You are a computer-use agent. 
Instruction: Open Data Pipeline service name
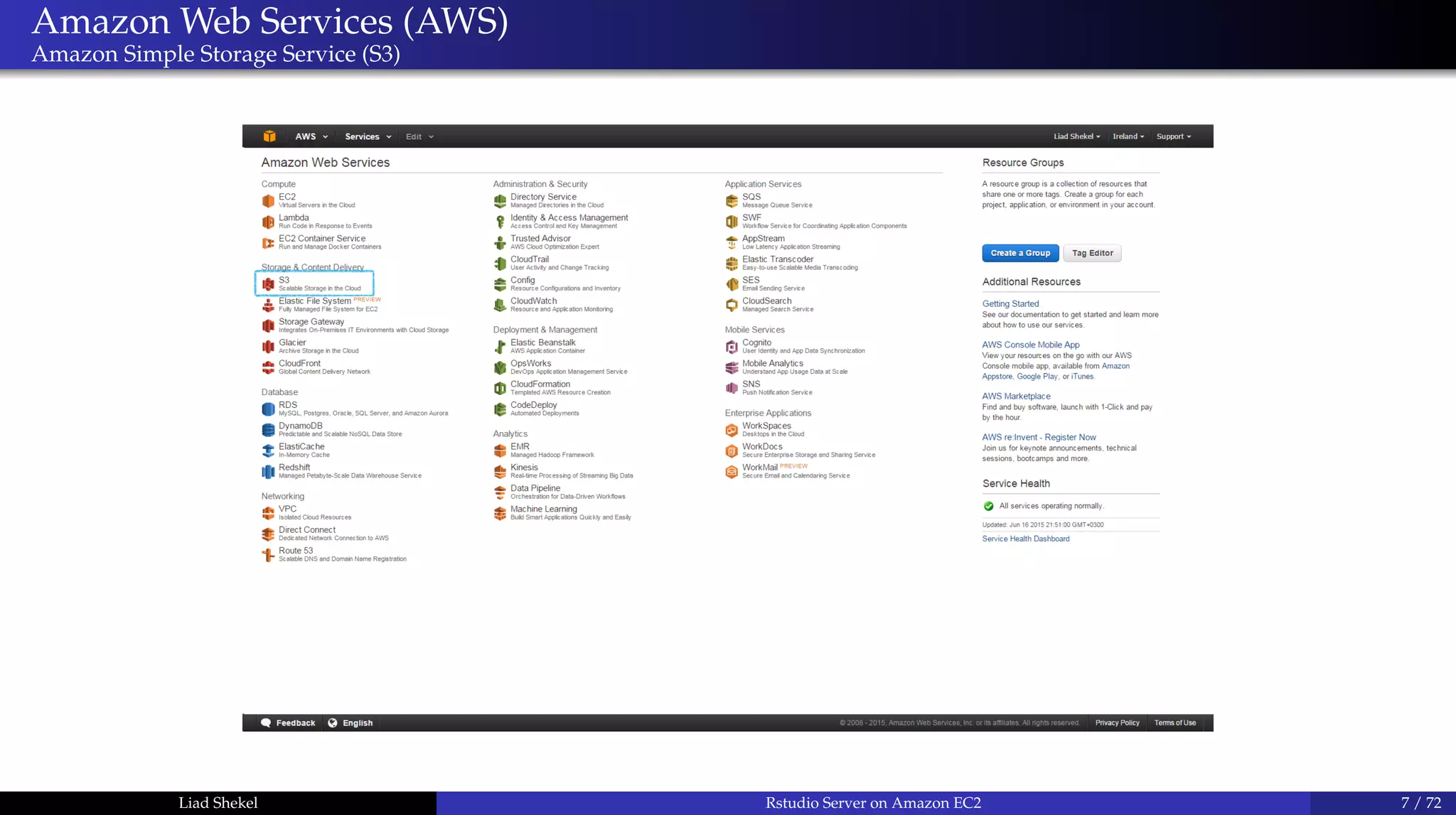(535, 488)
